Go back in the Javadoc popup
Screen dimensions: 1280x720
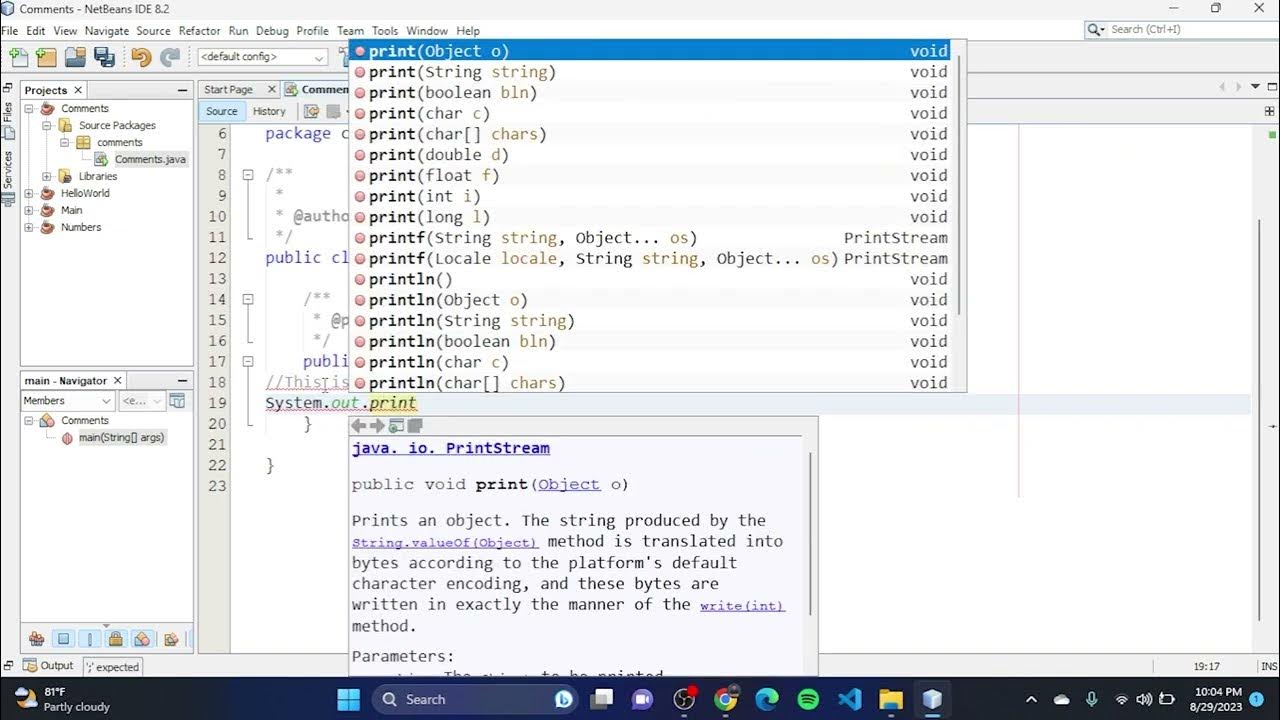tap(359, 426)
